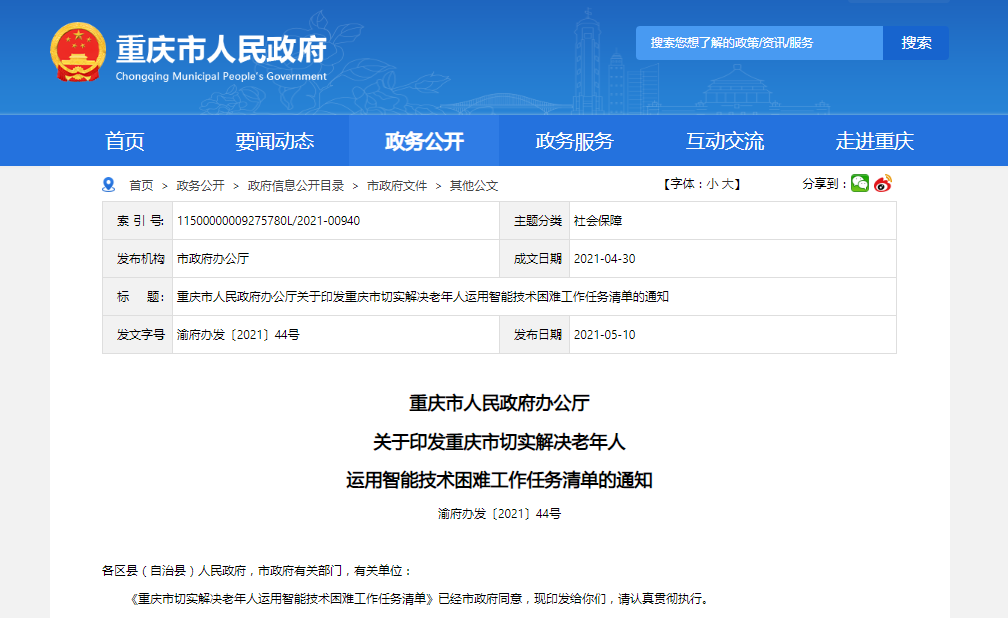Open 政府信息公开目录 breadcrumb link
This screenshot has width=1008, height=618.
tap(296, 185)
